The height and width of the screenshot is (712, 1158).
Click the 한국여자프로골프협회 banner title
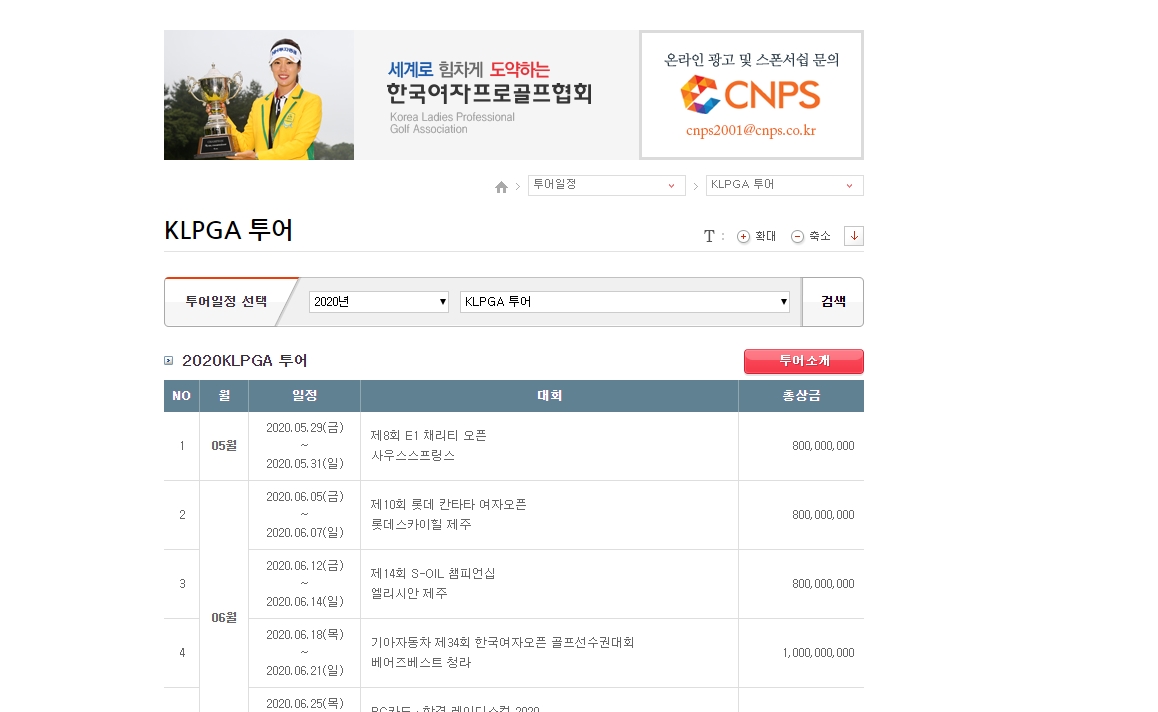[x=489, y=94]
